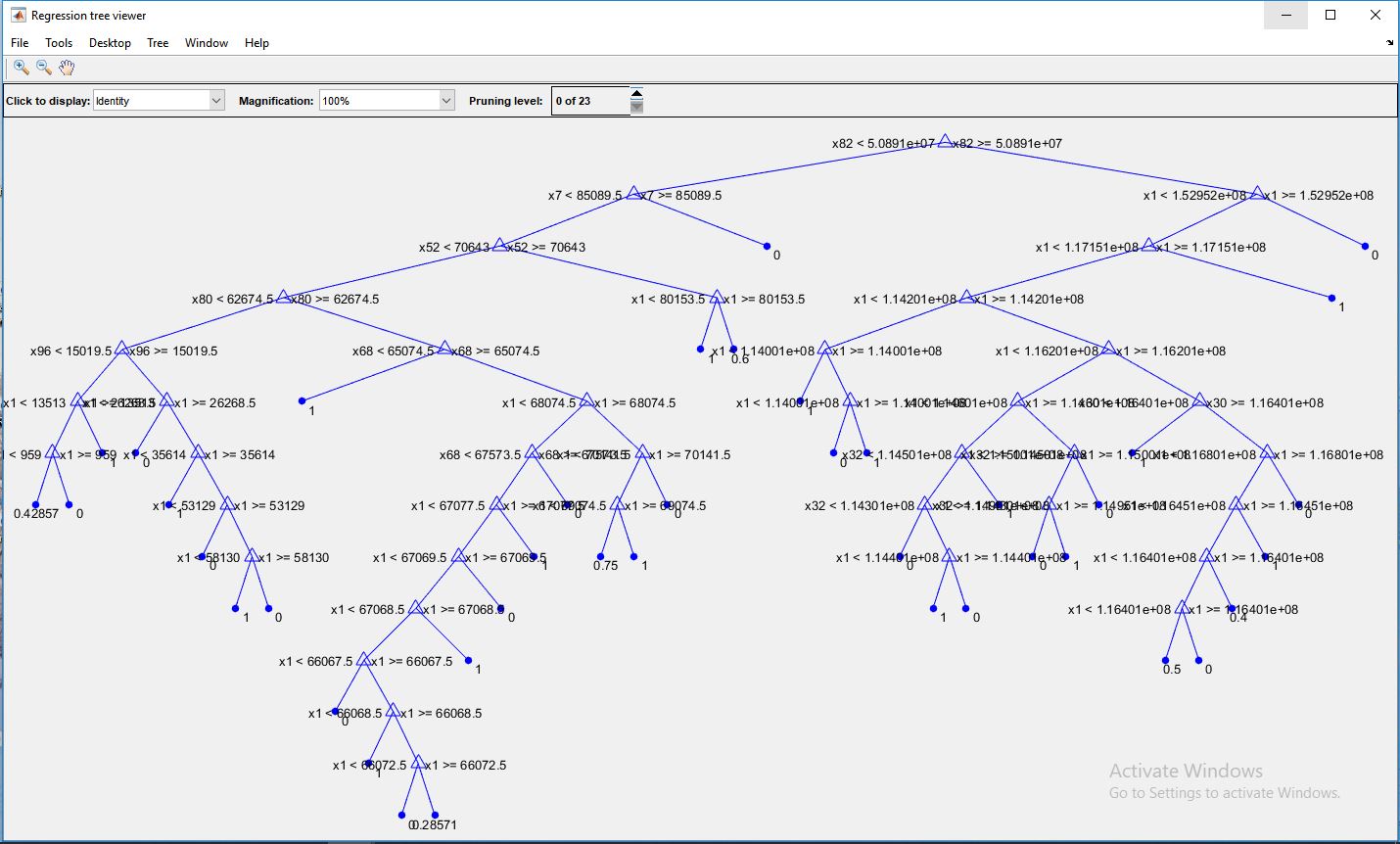Click the Pruning level field '0 of 23'
Screen dimensions: 1400x844
tap(590, 101)
